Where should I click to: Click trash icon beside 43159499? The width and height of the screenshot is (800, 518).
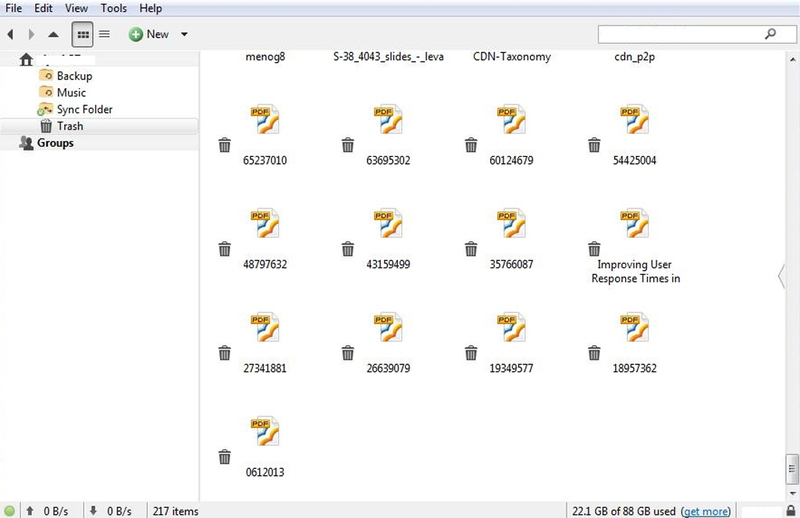pyautogui.click(x=348, y=249)
